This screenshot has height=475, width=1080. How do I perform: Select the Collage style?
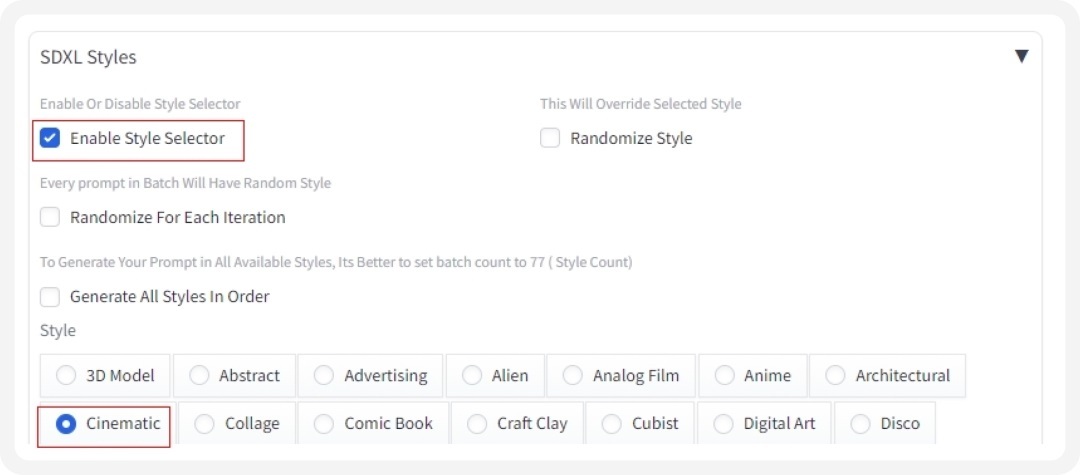(205, 424)
